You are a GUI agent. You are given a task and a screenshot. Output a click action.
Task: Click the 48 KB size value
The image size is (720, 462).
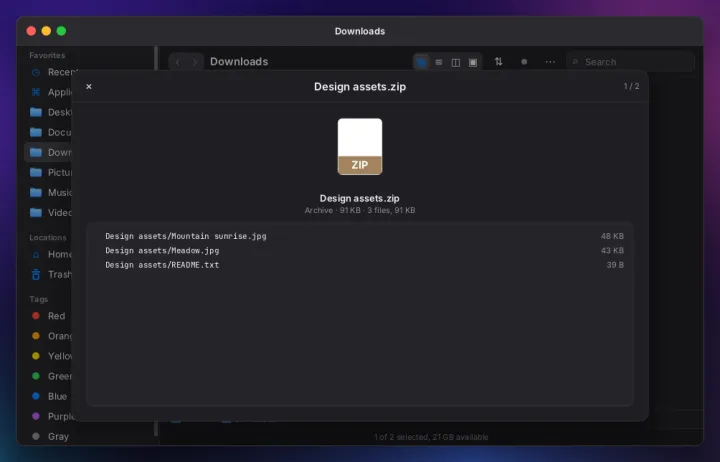[612, 236]
